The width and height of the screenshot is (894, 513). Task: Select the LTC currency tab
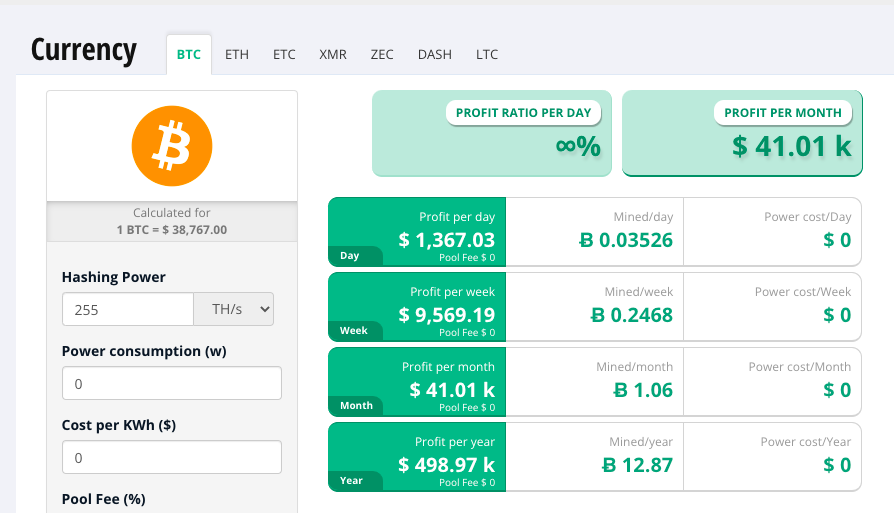click(x=487, y=55)
